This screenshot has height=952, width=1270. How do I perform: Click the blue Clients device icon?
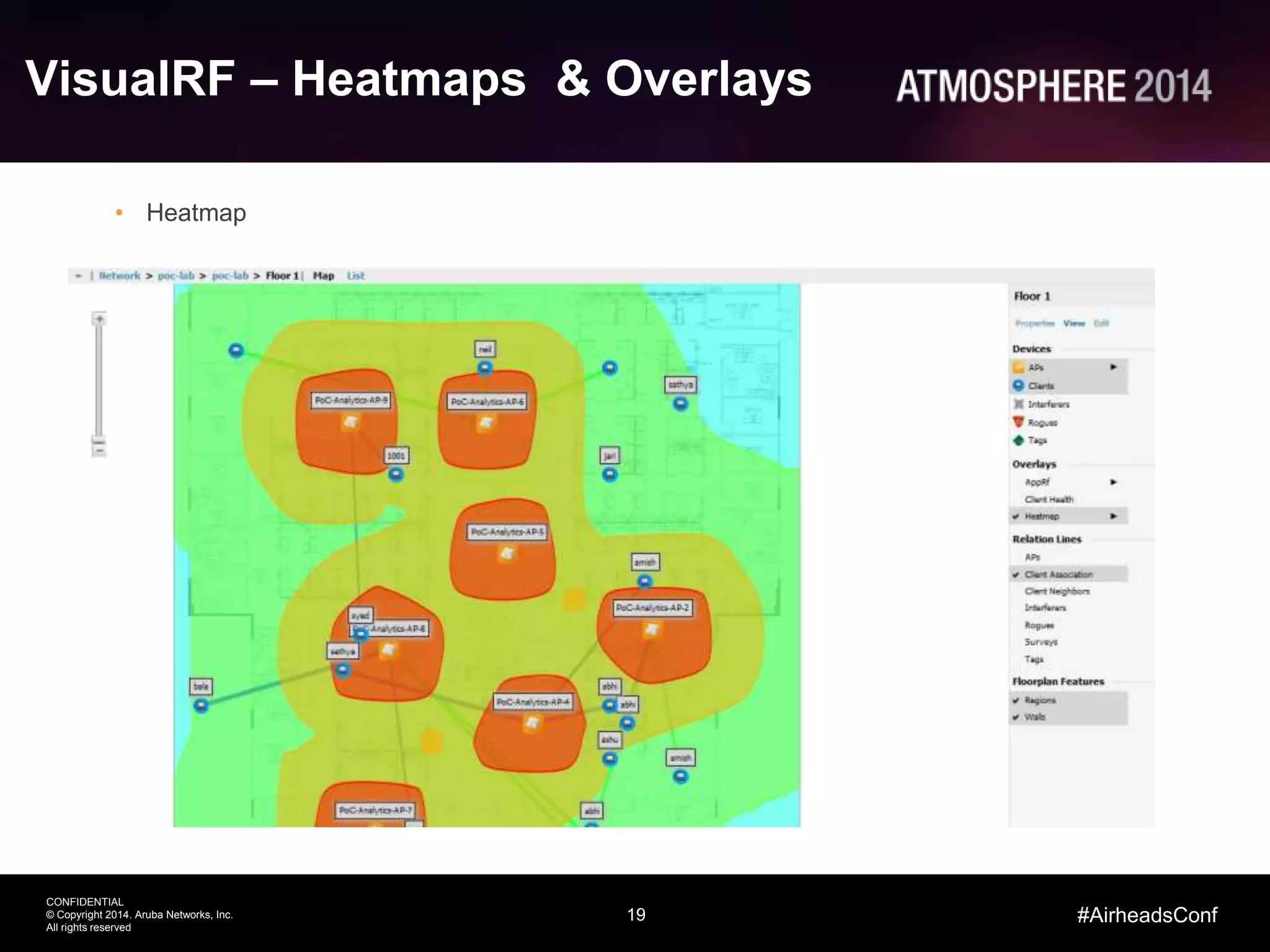[1018, 386]
